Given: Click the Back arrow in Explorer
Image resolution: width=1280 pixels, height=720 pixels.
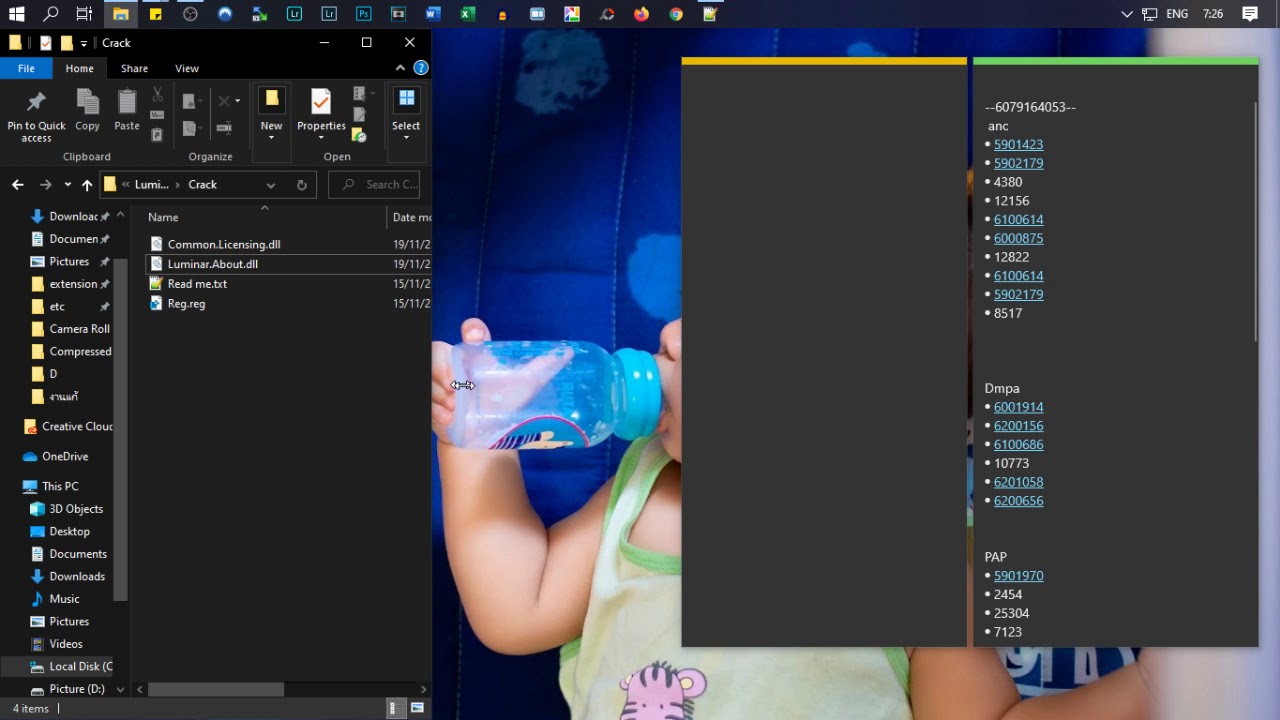Looking at the screenshot, I should [x=18, y=184].
